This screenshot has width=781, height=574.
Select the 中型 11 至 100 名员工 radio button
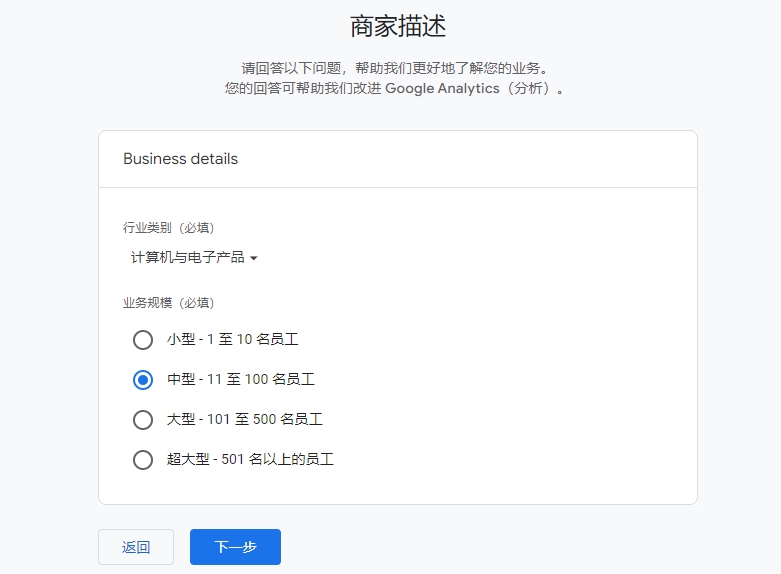143,380
